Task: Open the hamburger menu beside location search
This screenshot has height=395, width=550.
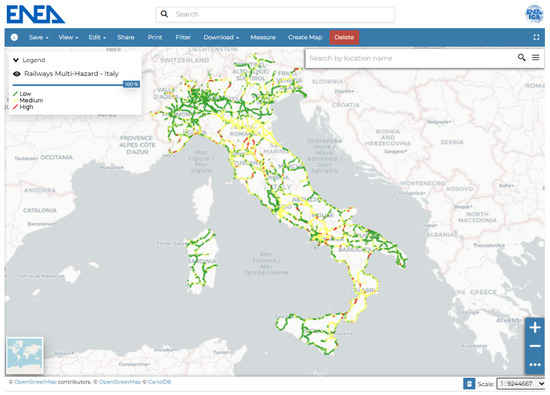Action: (536, 58)
